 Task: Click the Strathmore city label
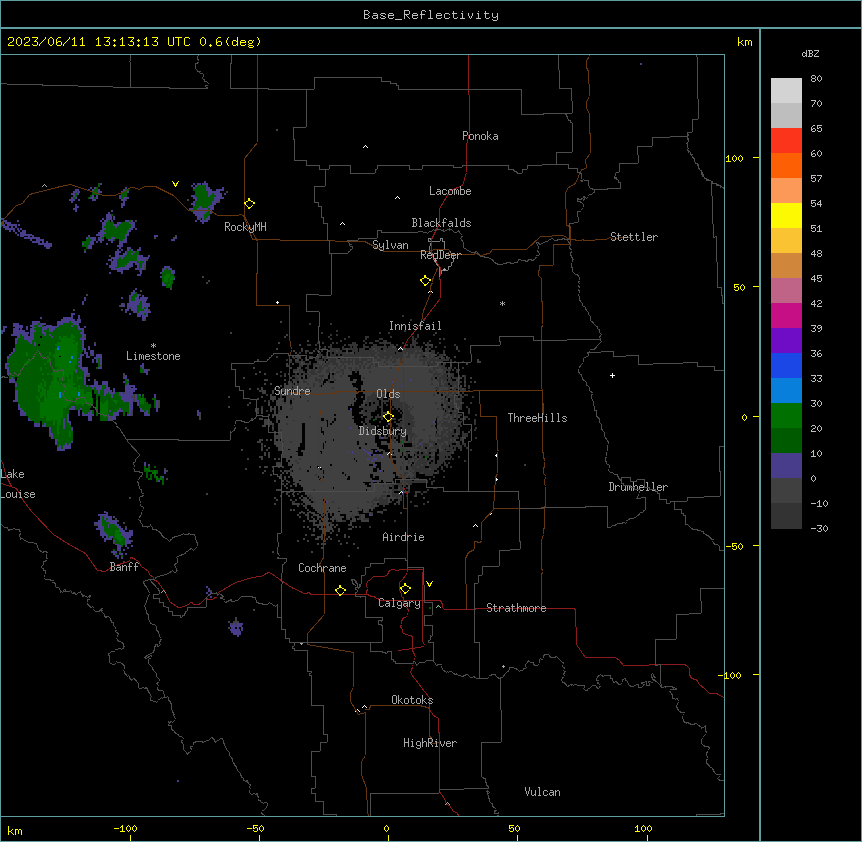tap(516, 608)
